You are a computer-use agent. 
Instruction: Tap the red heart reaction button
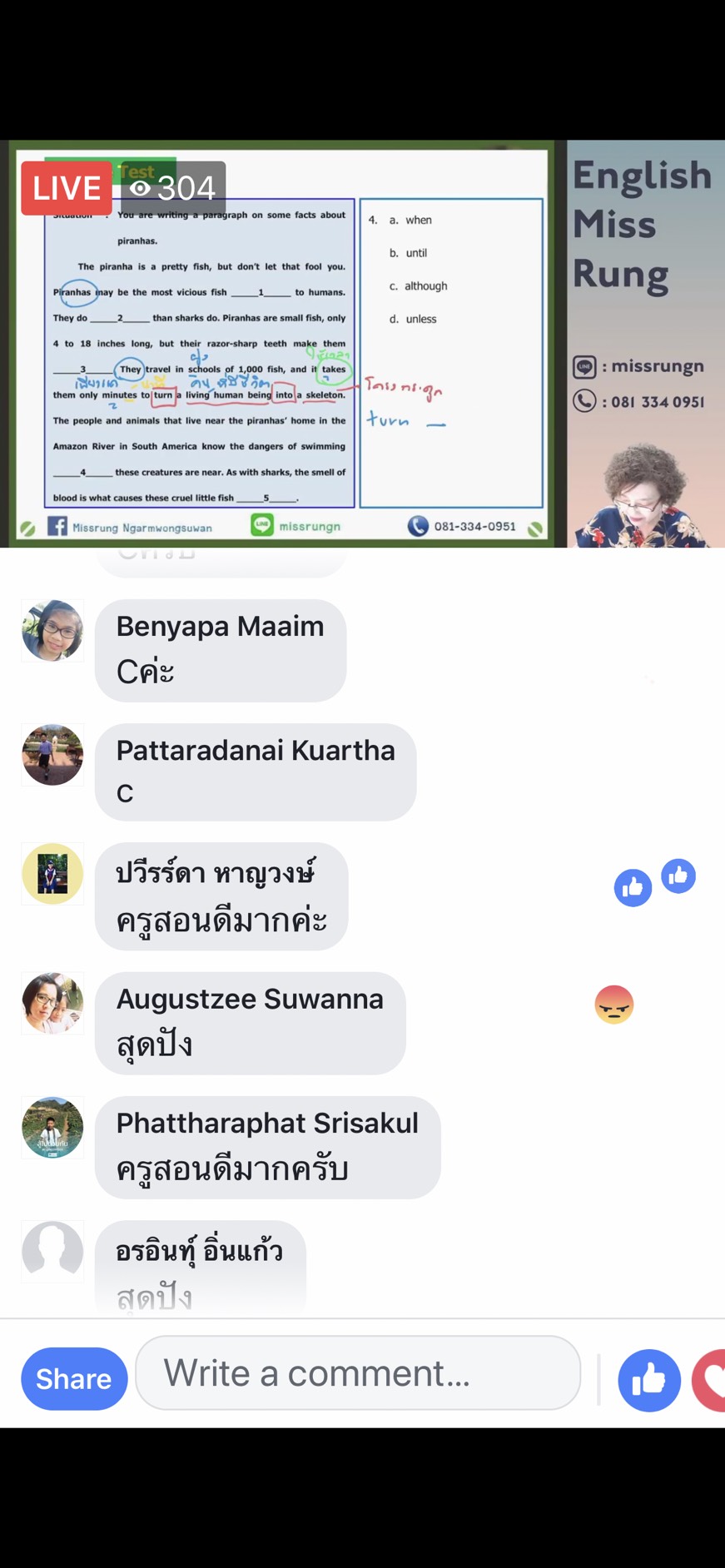[709, 1380]
